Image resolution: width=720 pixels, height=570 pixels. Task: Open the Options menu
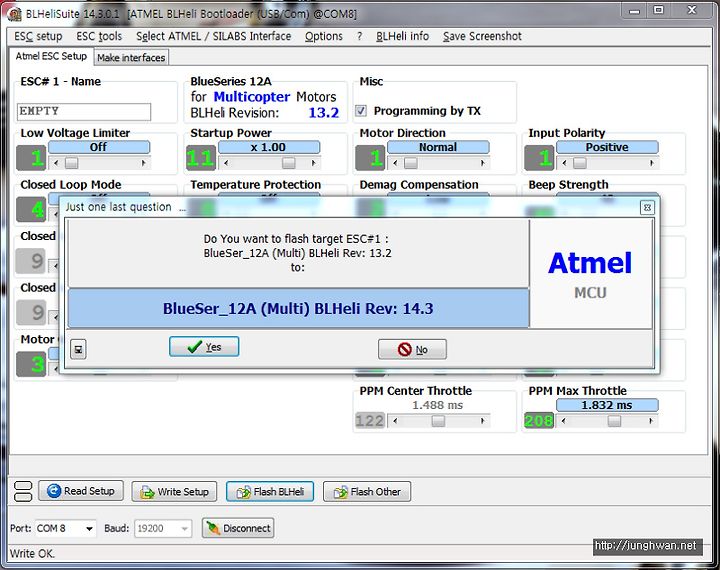(x=324, y=36)
